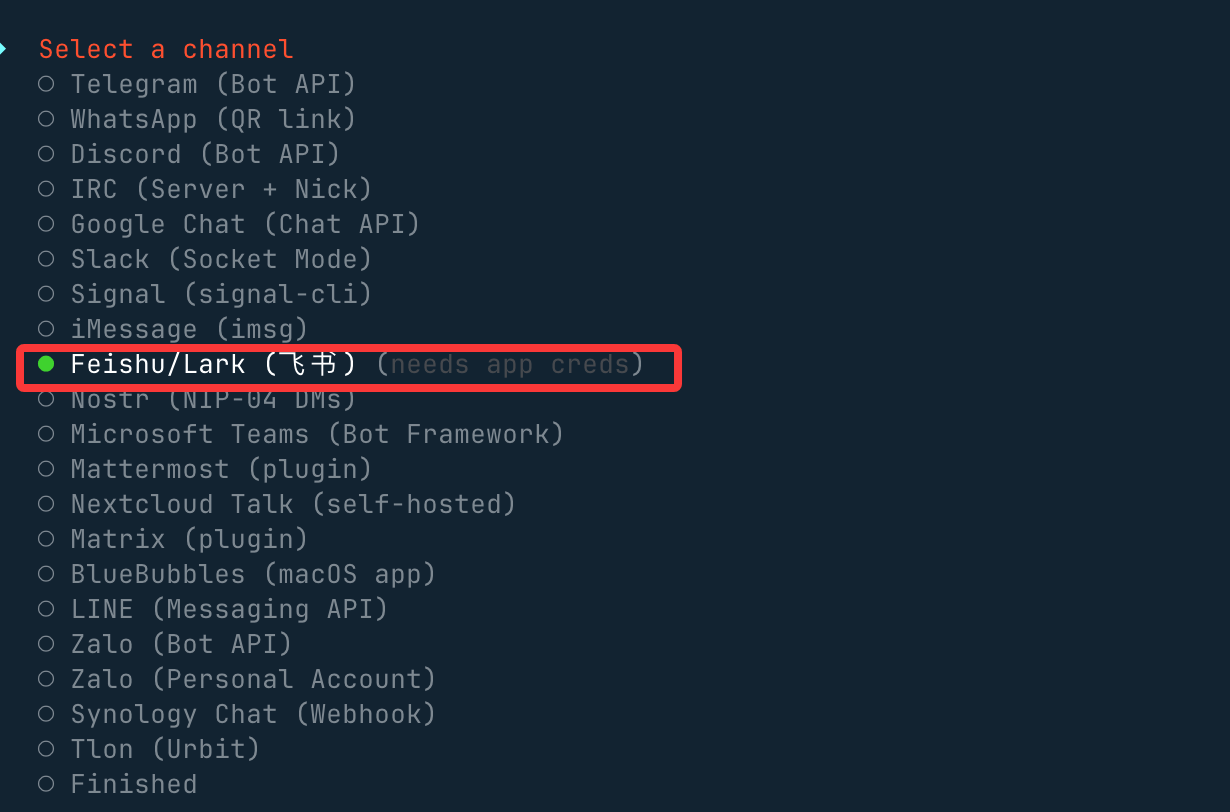Pick iMessage (imsg) from the list
This screenshot has width=1230, height=812.
(46, 329)
